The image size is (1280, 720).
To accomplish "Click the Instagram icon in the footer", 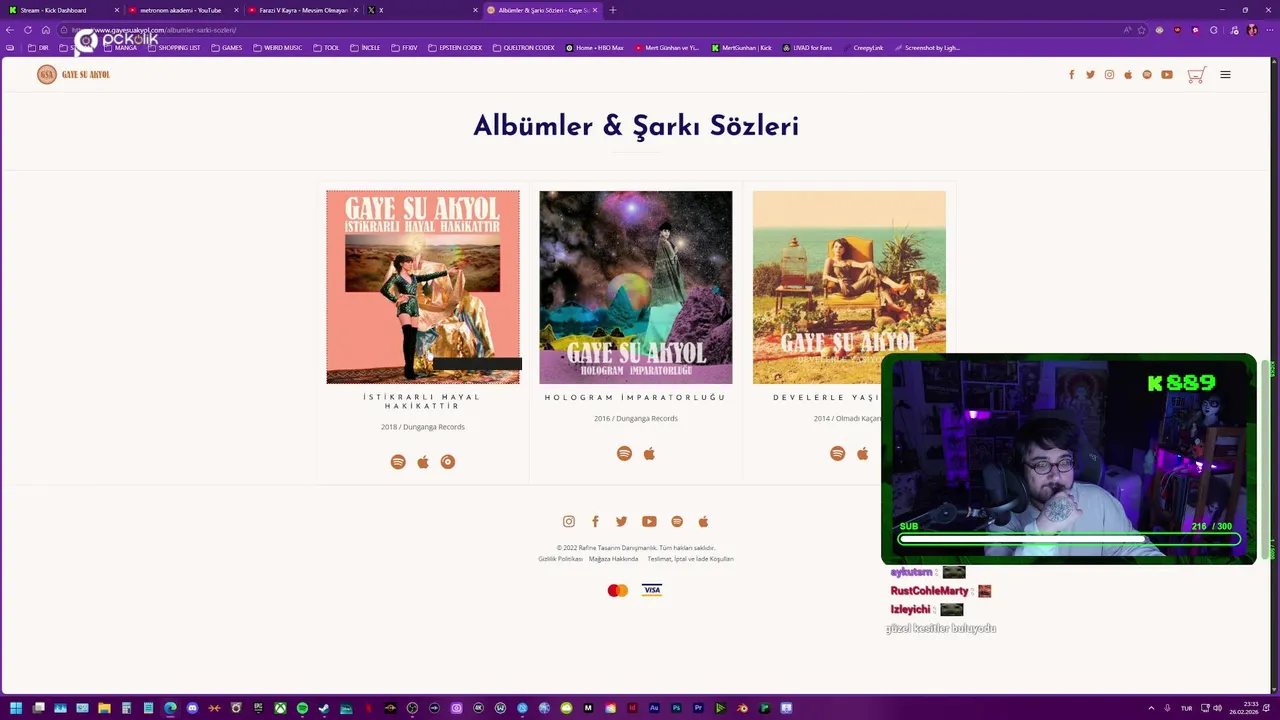I will tap(569, 522).
